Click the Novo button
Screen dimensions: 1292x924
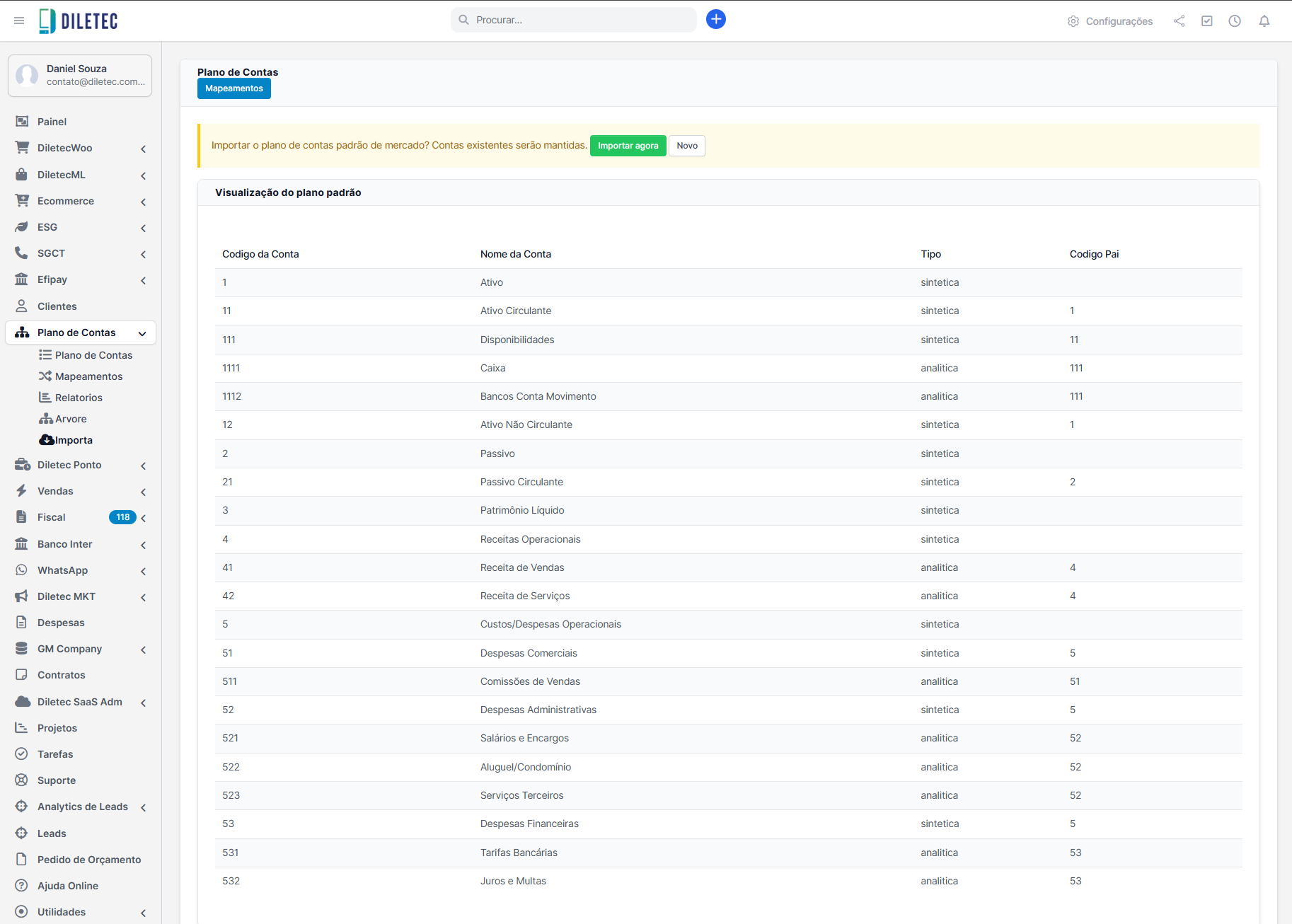coord(686,146)
